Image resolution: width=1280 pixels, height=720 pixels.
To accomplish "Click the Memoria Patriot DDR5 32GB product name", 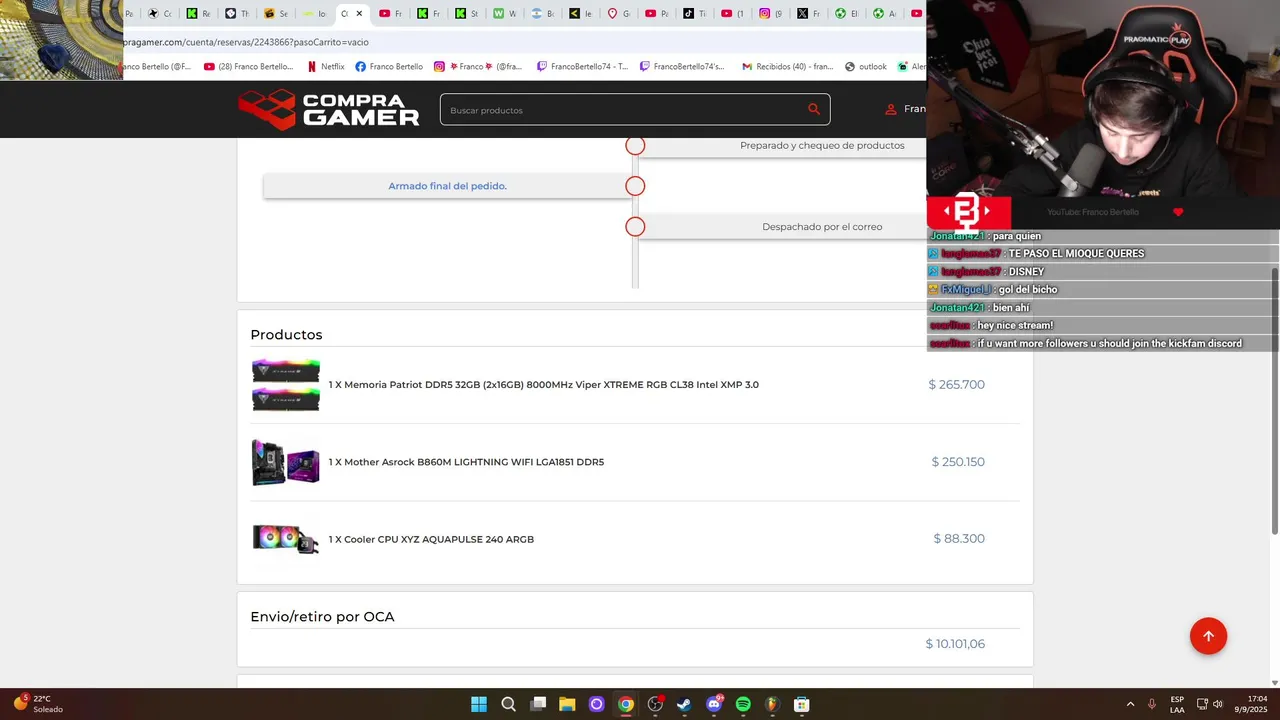I will point(543,385).
